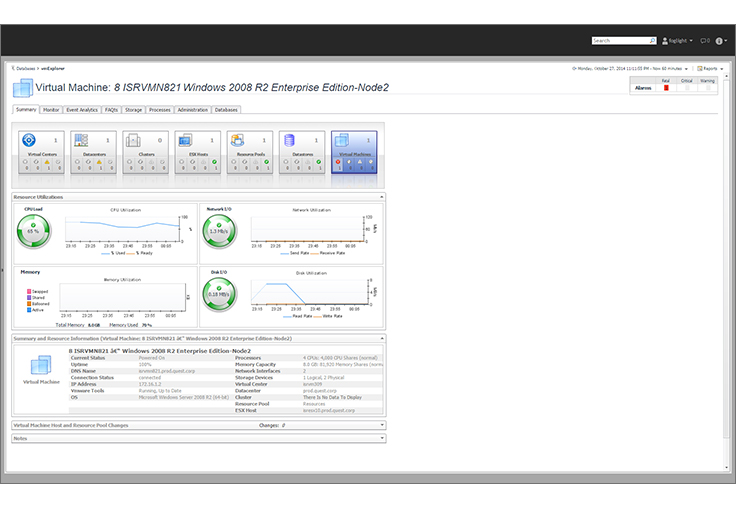
Task: Click the ESX Host value link
Action: click(329, 410)
